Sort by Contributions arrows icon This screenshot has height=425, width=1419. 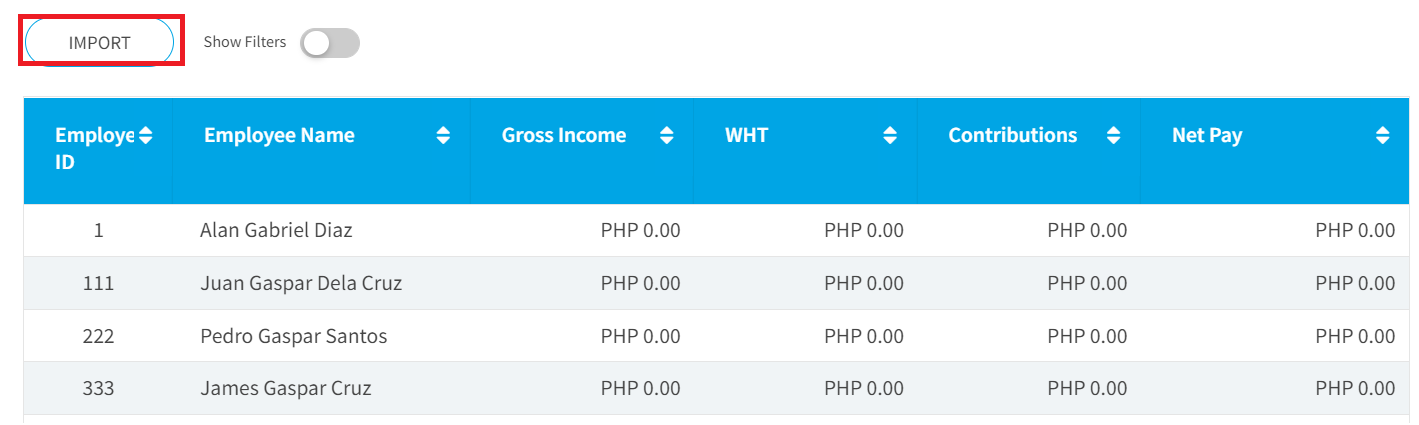1114,135
